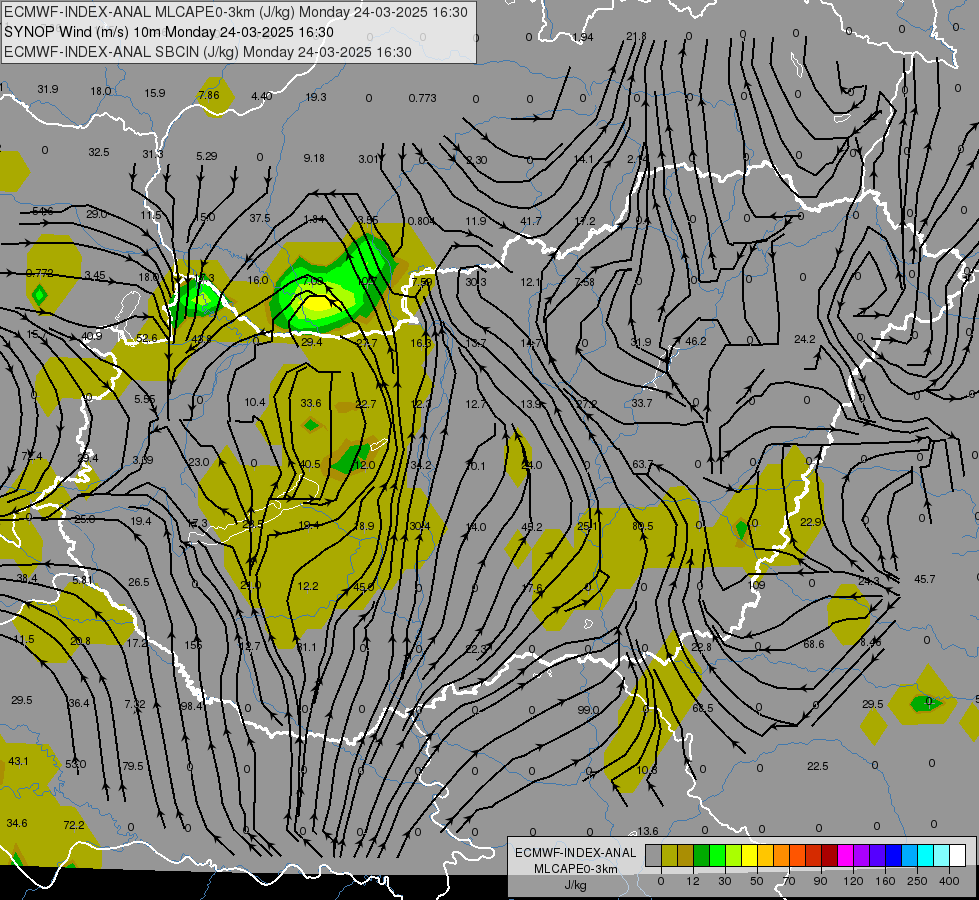Click the 7.86 value on the map
This screenshot has height=900, width=979.
pyautogui.click(x=209, y=95)
